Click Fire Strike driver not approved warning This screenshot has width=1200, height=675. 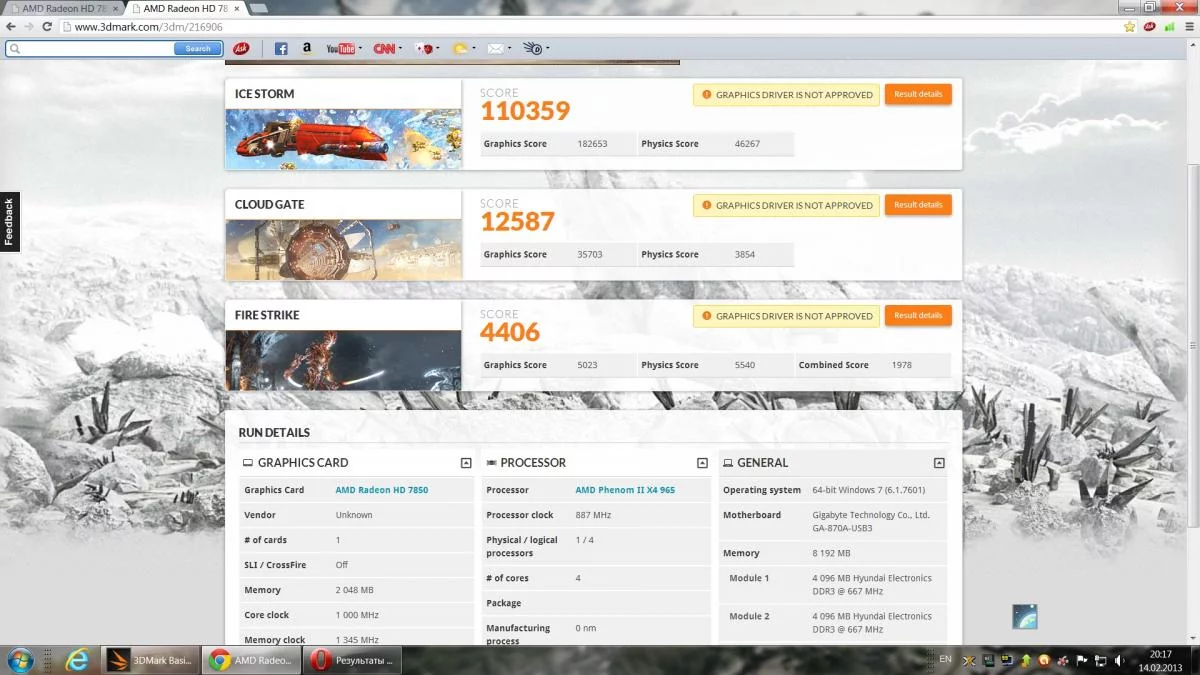[786, 316]
